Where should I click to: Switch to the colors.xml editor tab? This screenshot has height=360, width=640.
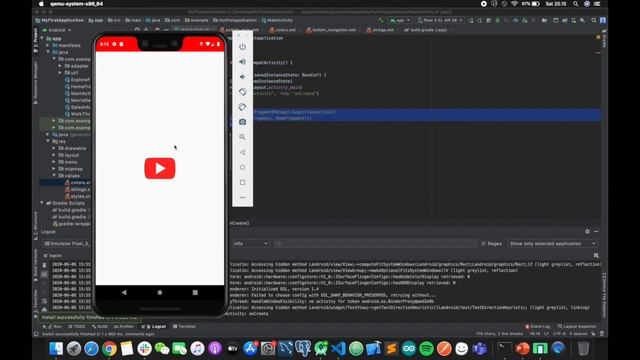tap(282, 30)
